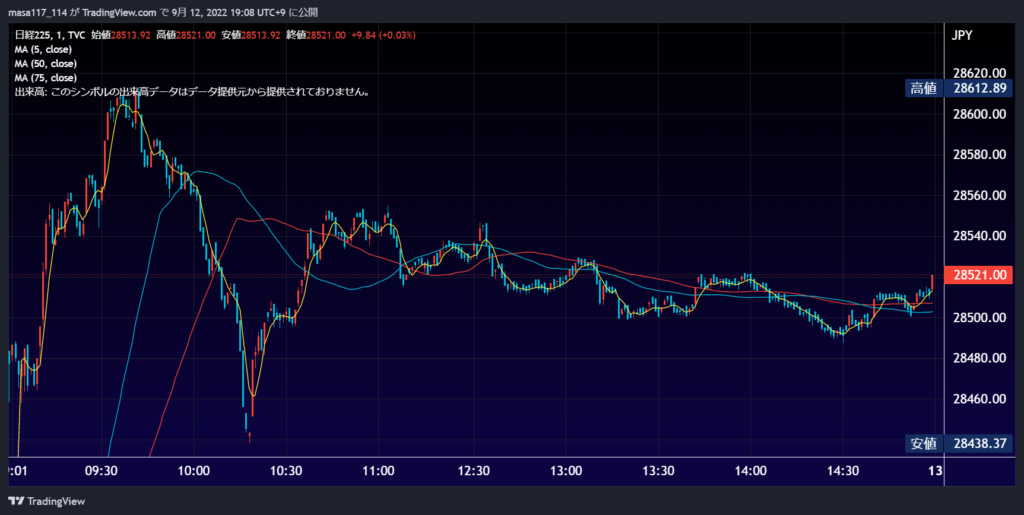Select the MA (50, close) indicator label
Viewport: 1024px width, 515px height.
(x=46, y=64)
